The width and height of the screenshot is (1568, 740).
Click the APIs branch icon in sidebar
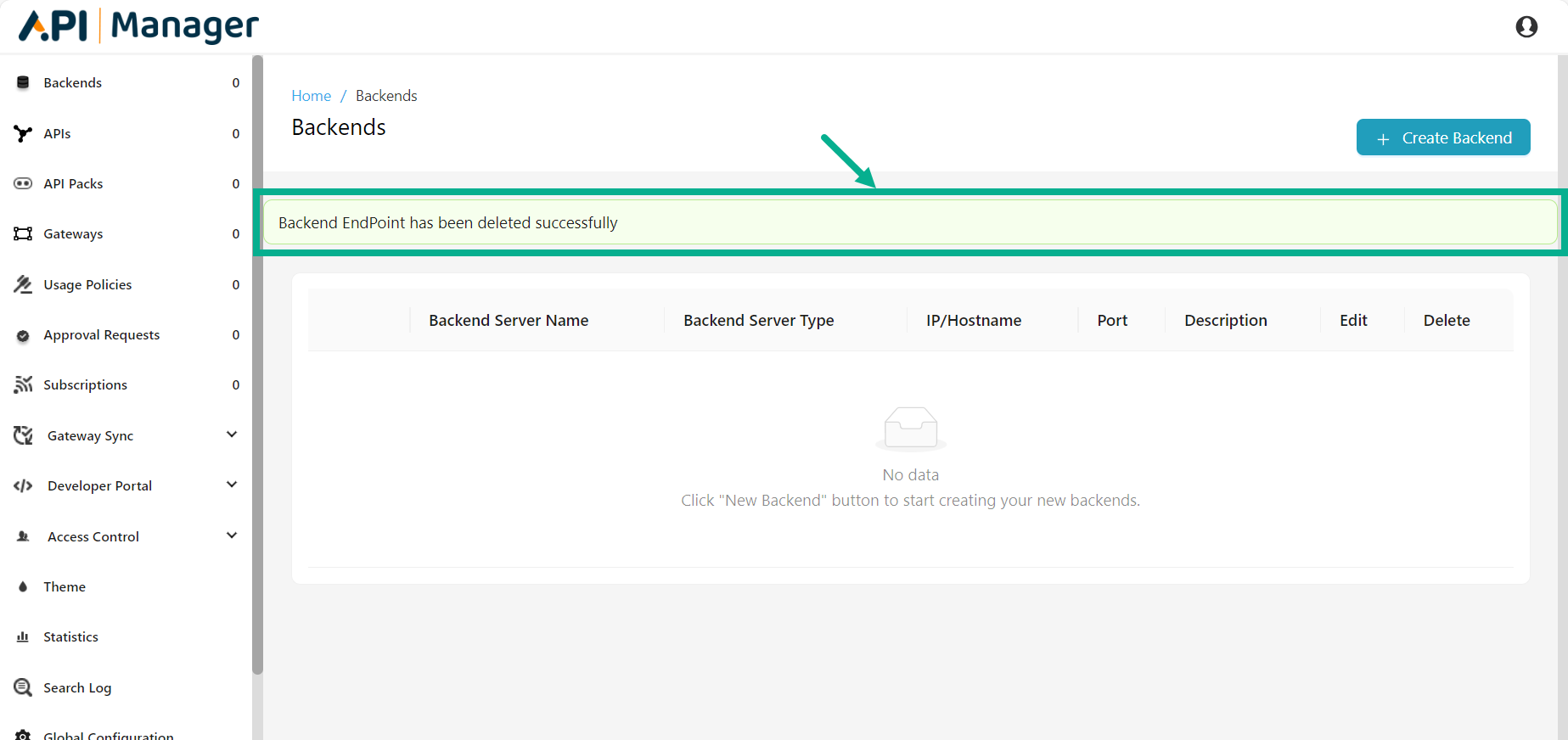[23, 133]
